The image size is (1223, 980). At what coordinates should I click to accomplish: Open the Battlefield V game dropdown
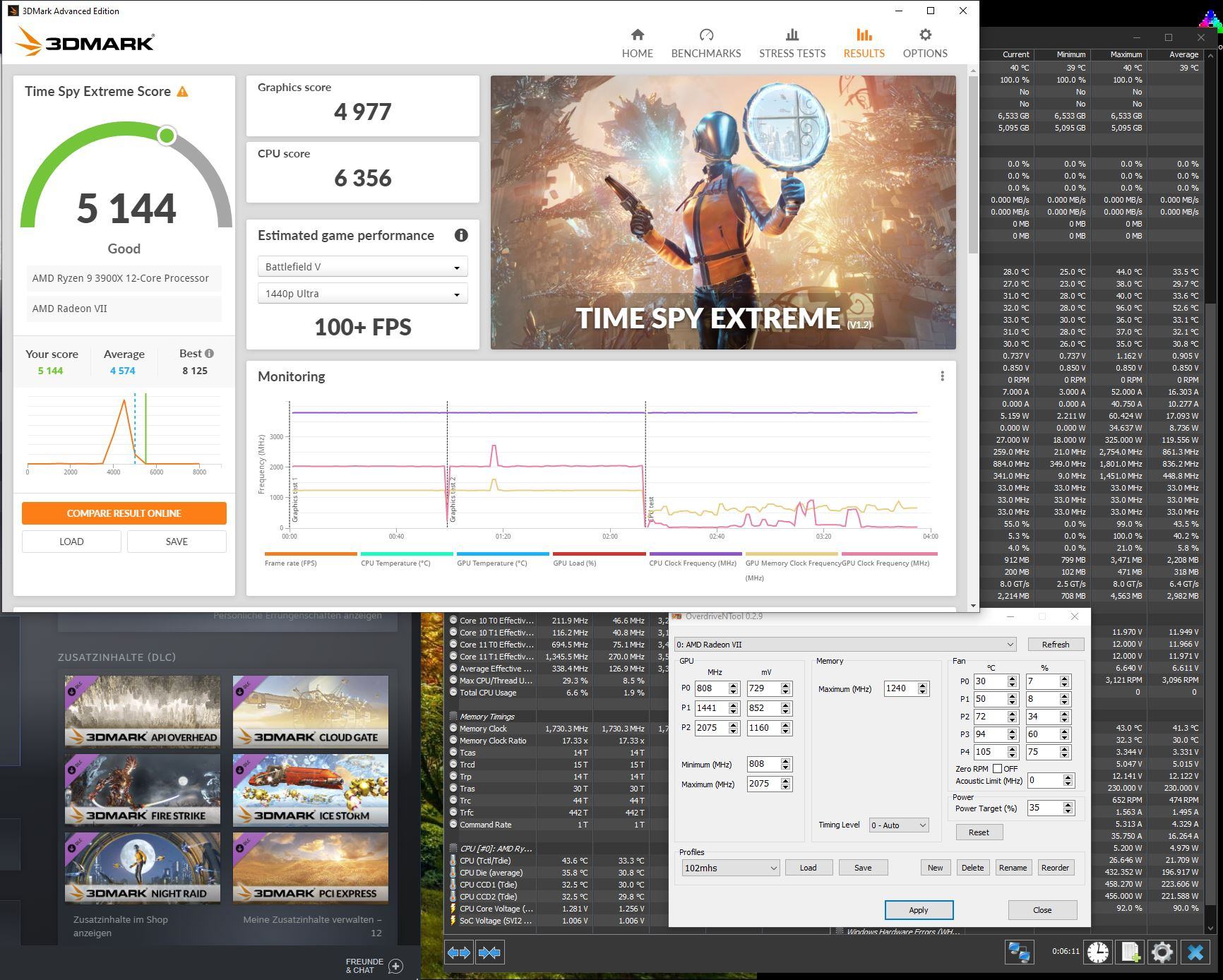[362, 267]
